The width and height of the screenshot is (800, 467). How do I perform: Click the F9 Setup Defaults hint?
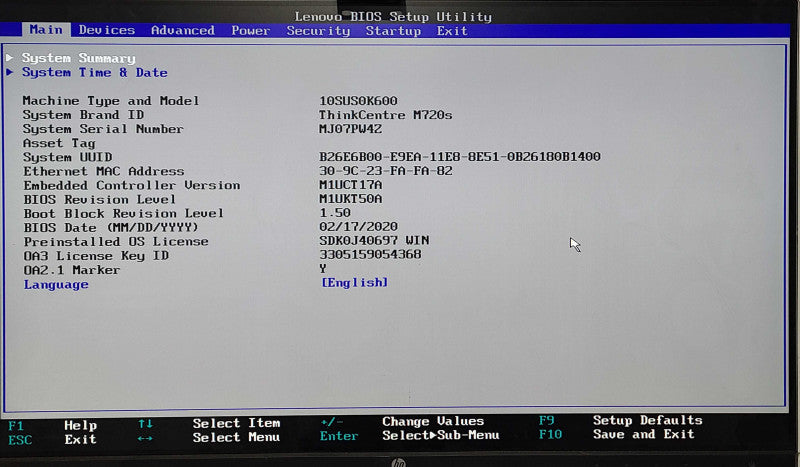pos(620,420)
